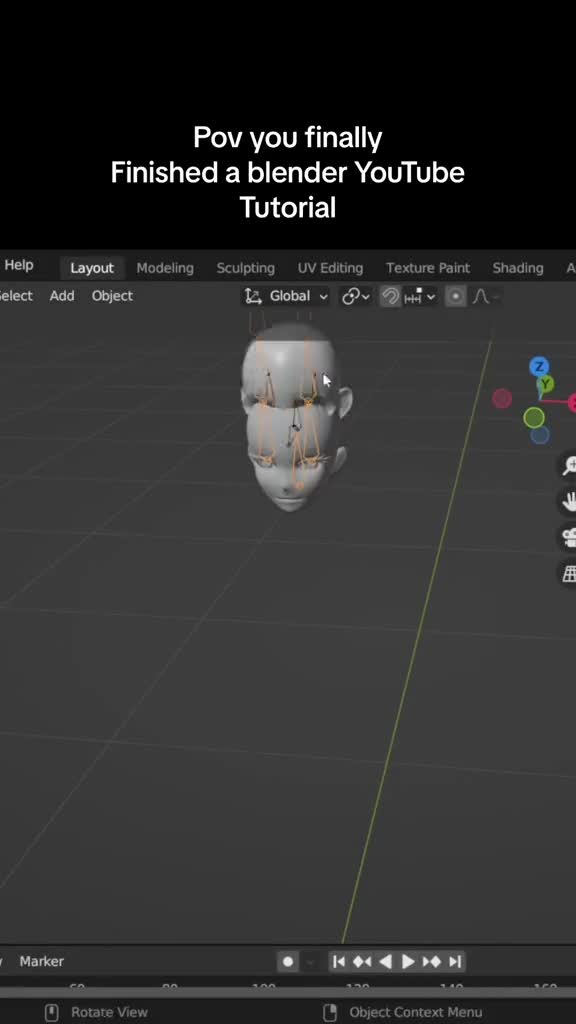Open the UV Editing workspace tab
The width and height of the screenshot is (576, 1024).
tap(330, 268)
